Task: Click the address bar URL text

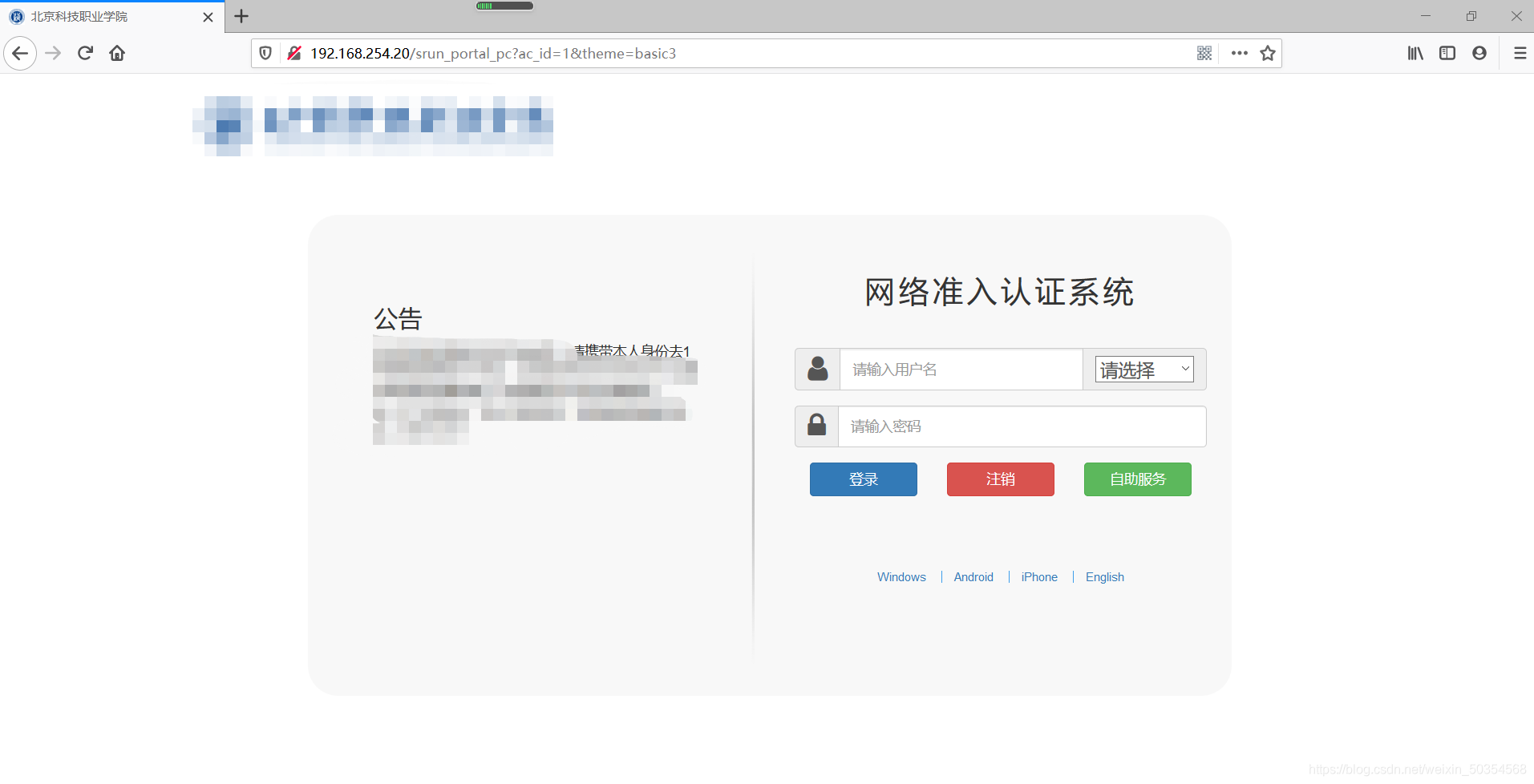Action: (493, 54)
